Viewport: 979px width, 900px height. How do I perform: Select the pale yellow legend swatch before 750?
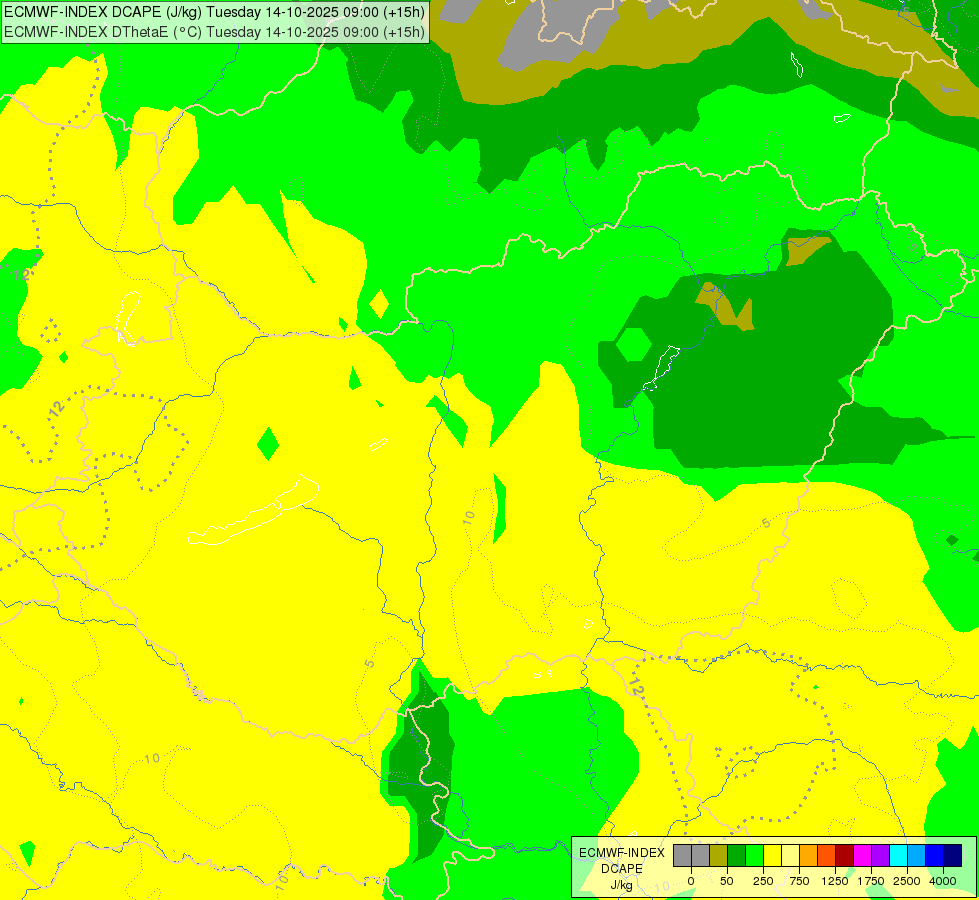[x=790, y=855]
